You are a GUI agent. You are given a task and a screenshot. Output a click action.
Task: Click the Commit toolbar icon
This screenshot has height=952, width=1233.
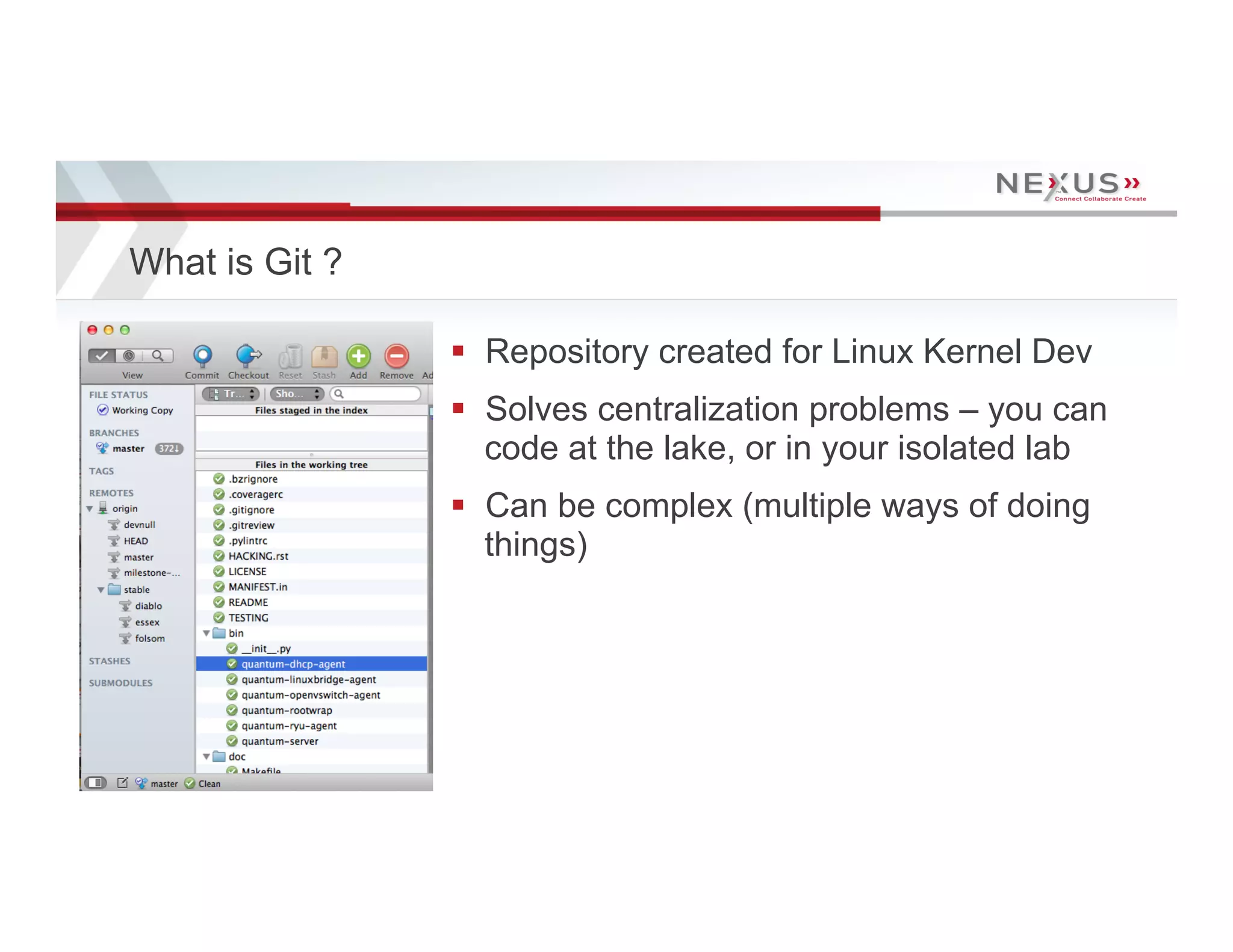coord(202,356)
